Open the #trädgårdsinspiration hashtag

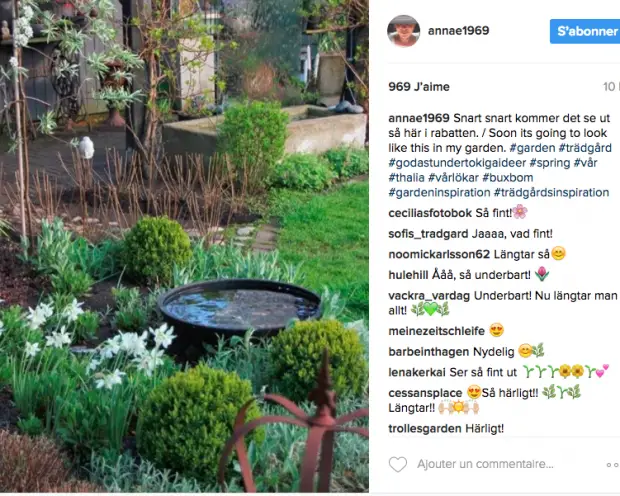(x=551, y=193)
